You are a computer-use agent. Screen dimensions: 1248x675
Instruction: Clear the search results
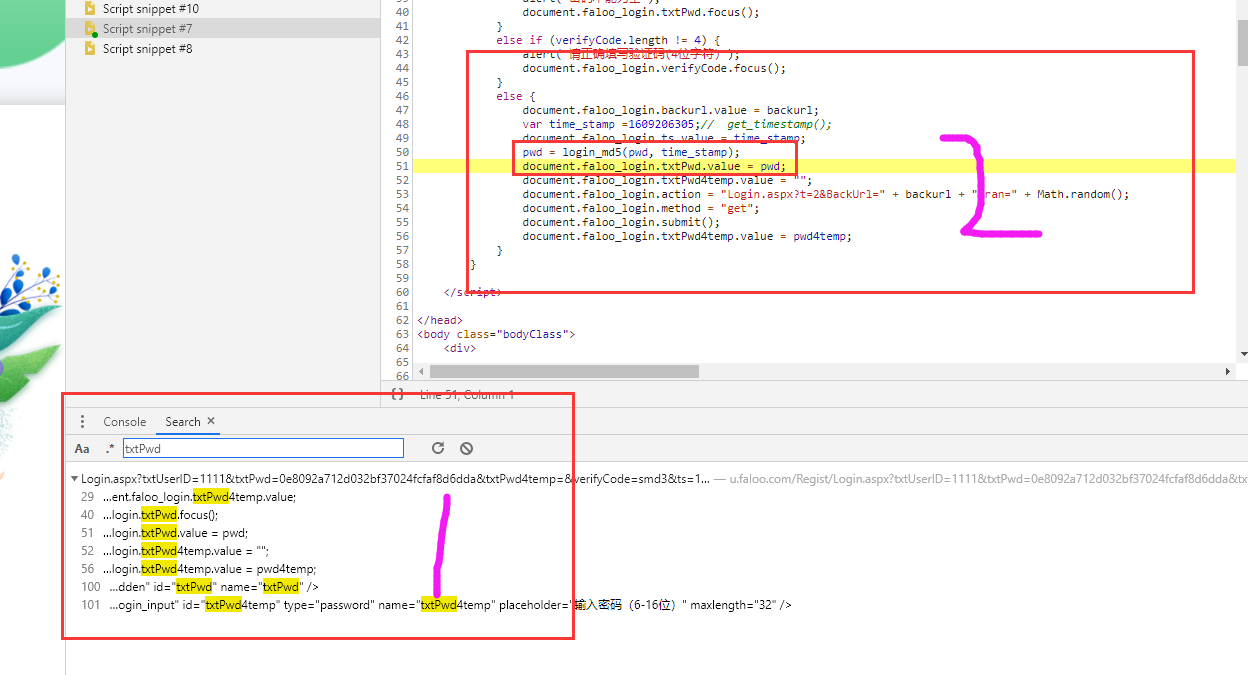point(466,449)
